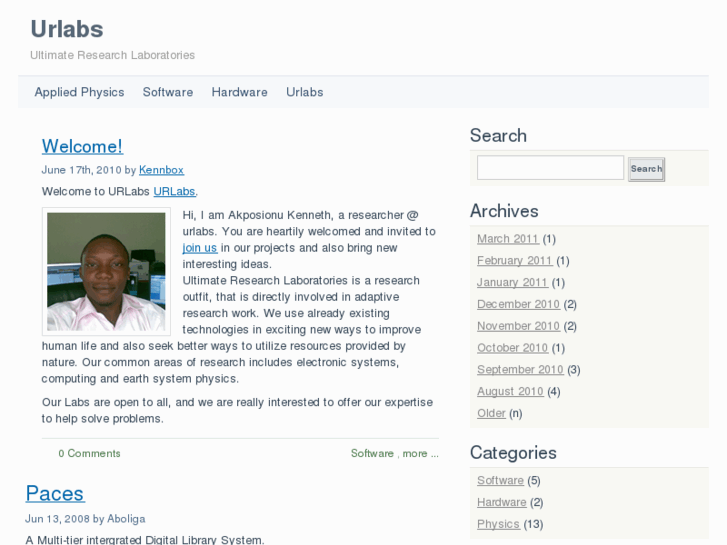Open February 2011 archive
This screenshot has height=545, width=727.
[515, 261]
